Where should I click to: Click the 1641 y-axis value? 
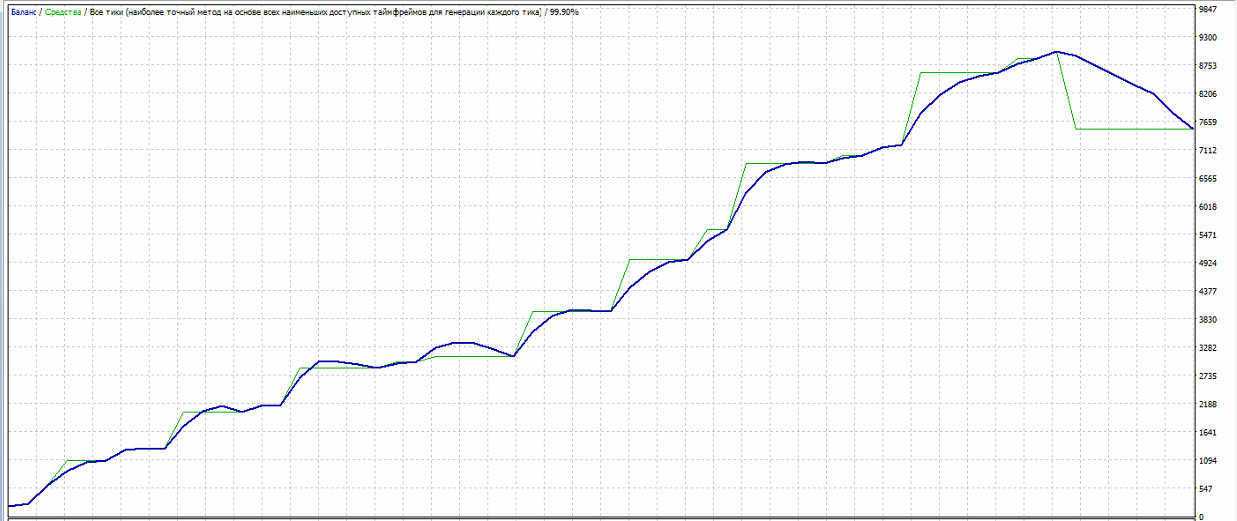[x=1207, y=433]
